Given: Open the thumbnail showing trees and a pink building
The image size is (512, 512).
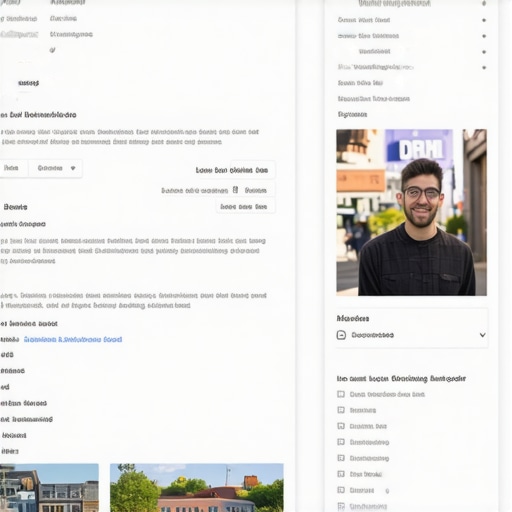Looking at the screenshot, I should click(x=197, y=487).
